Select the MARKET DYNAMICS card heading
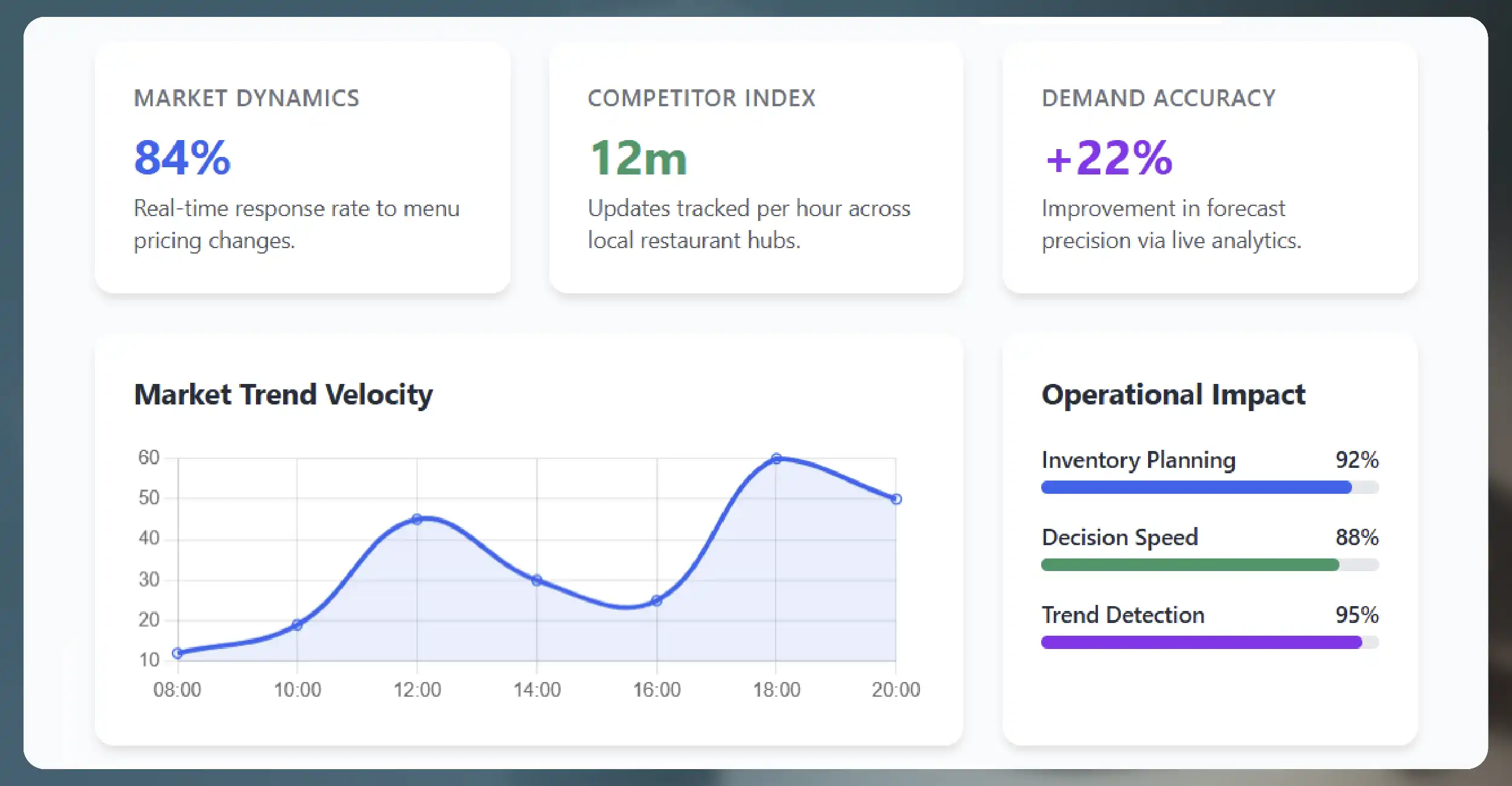This screenshot has height=786, width=1512. (x=246, y=98)
